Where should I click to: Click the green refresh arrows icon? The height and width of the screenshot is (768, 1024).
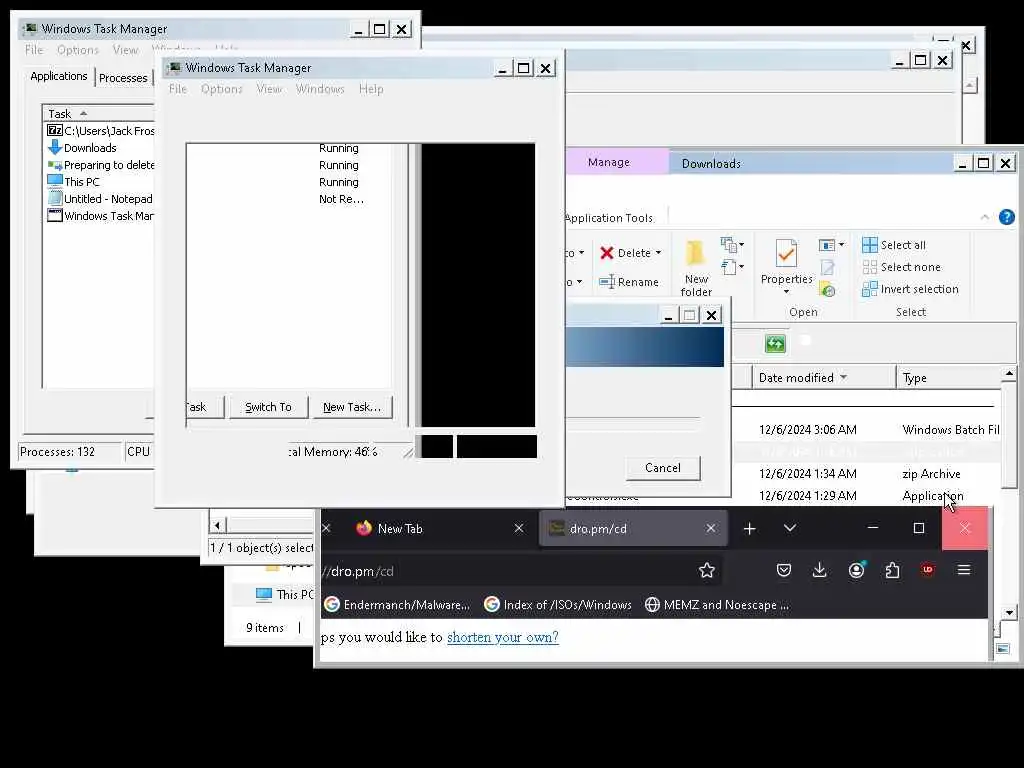pos(775,344)
